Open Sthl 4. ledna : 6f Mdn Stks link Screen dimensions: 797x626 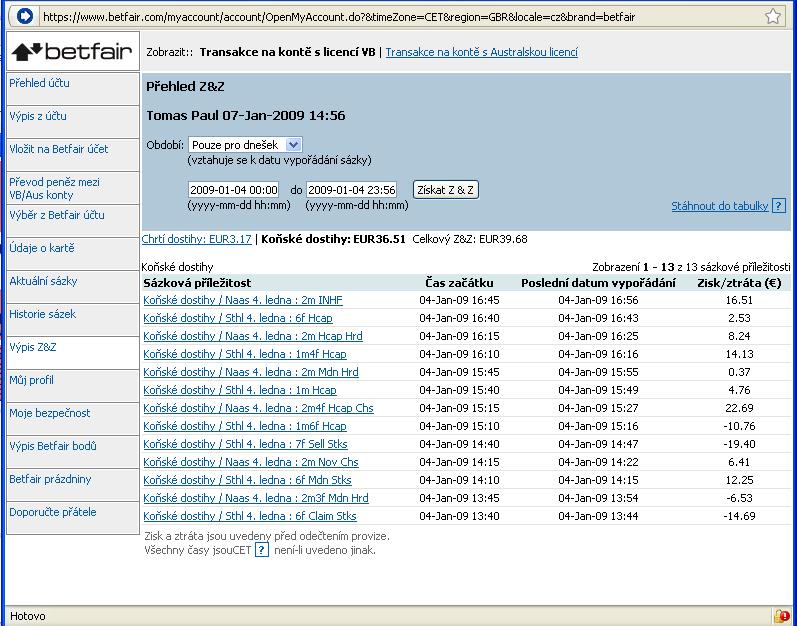(x=248, y=480)
